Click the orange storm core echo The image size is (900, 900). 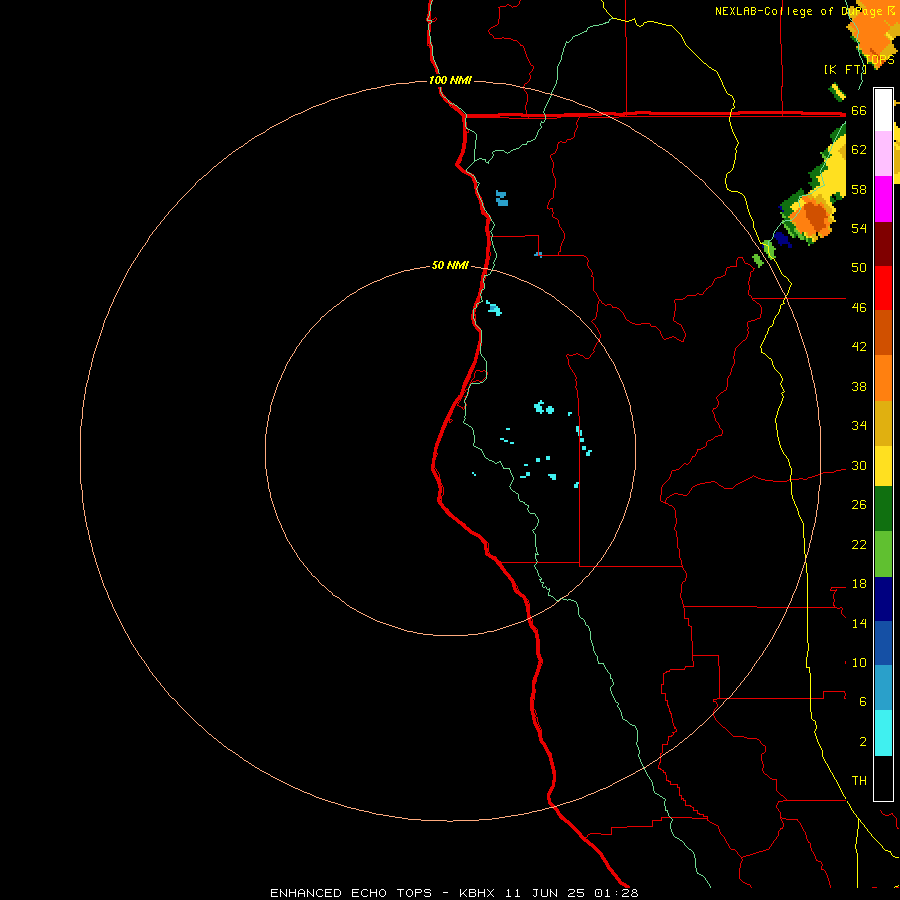(x=814, y=215)
